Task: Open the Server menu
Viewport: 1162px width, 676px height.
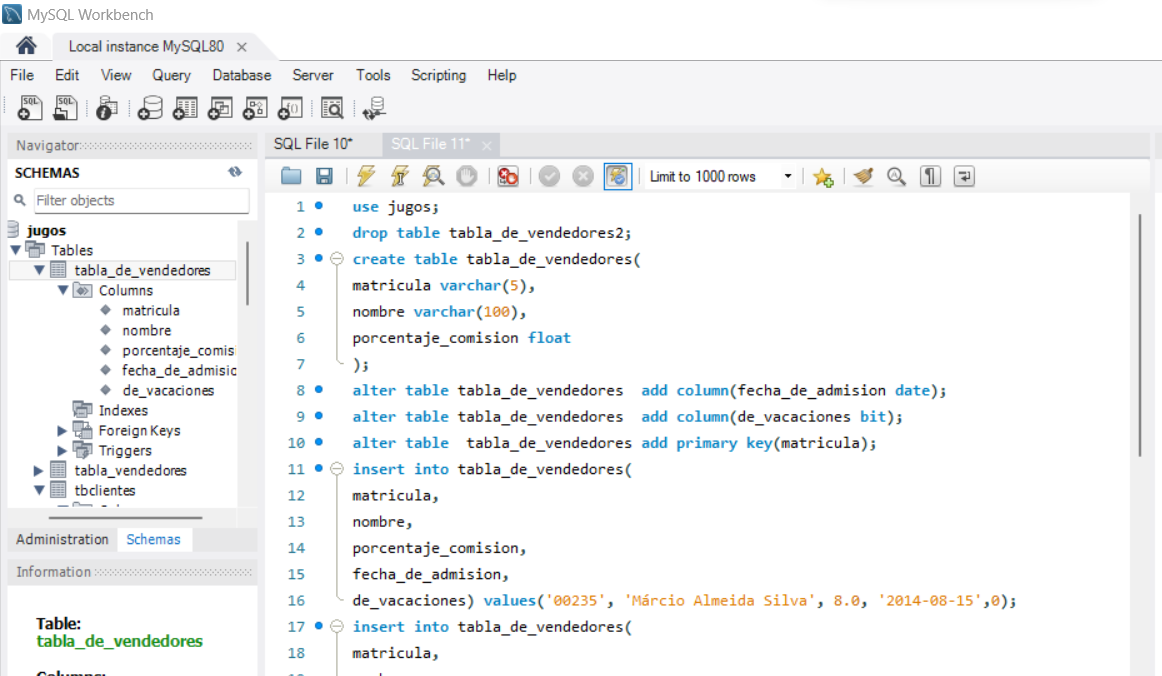Action: [313, 75]
